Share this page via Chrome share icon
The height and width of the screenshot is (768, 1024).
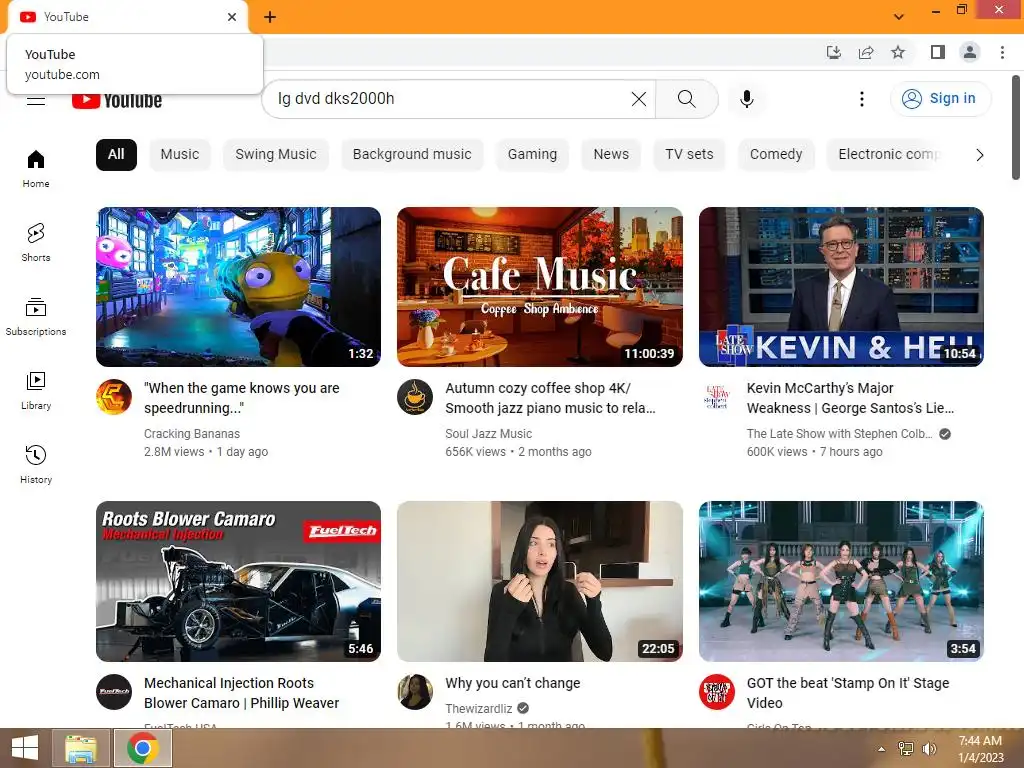866,52
